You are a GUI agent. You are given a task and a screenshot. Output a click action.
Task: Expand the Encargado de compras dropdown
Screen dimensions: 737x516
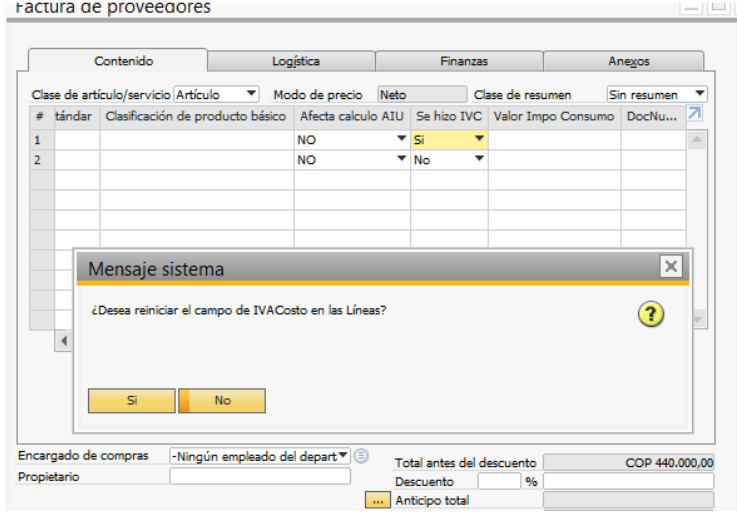coord(344,456)
